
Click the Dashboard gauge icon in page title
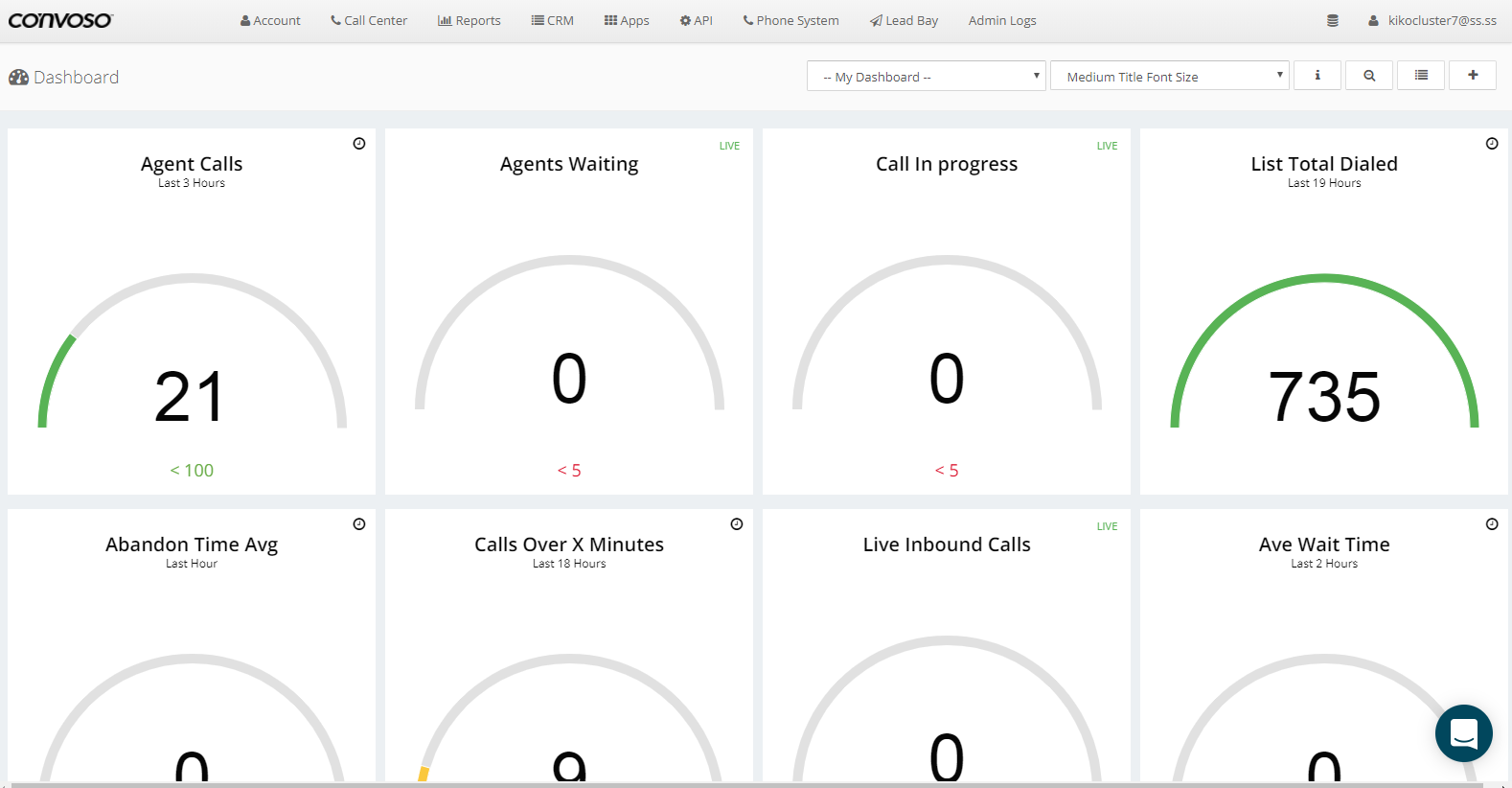19,78
